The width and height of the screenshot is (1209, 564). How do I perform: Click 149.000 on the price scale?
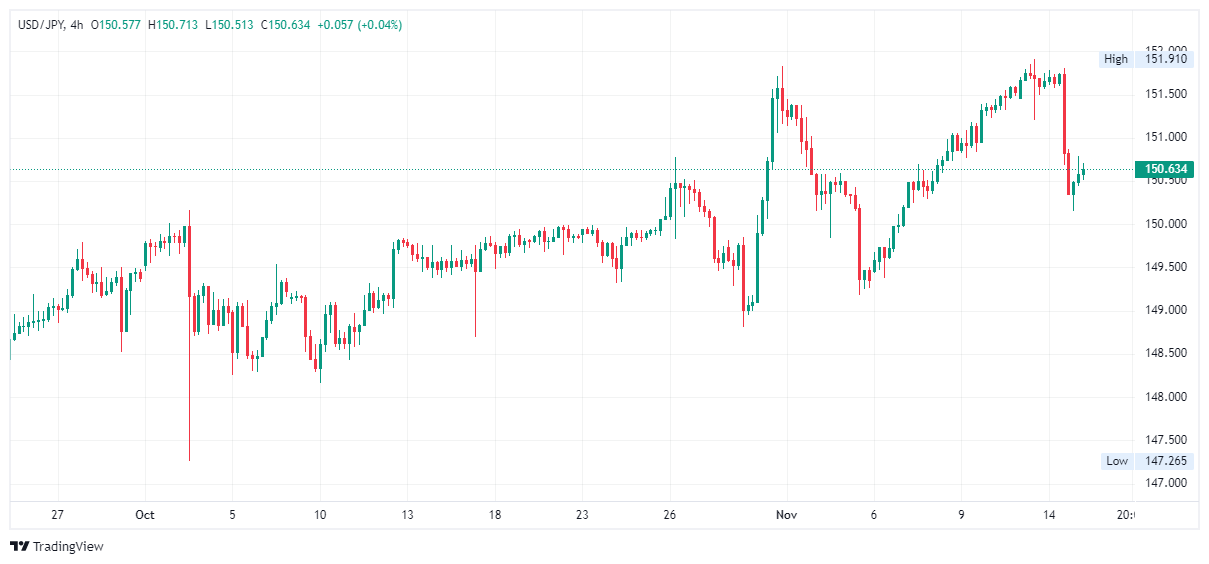1166,310
